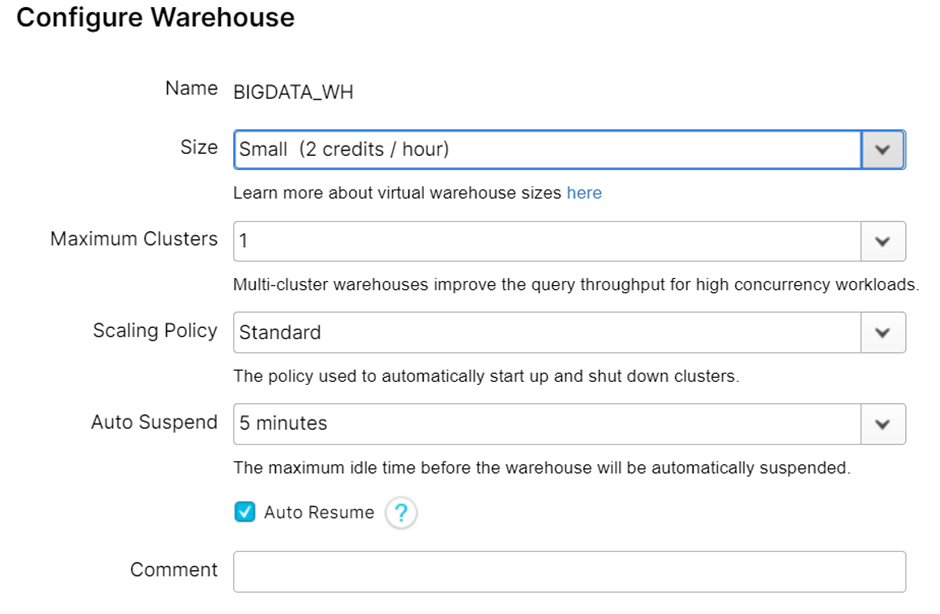940x614 pixels.
Task: Toggle the Auto Resume checkbox
Action: click(x=245, y=512)
